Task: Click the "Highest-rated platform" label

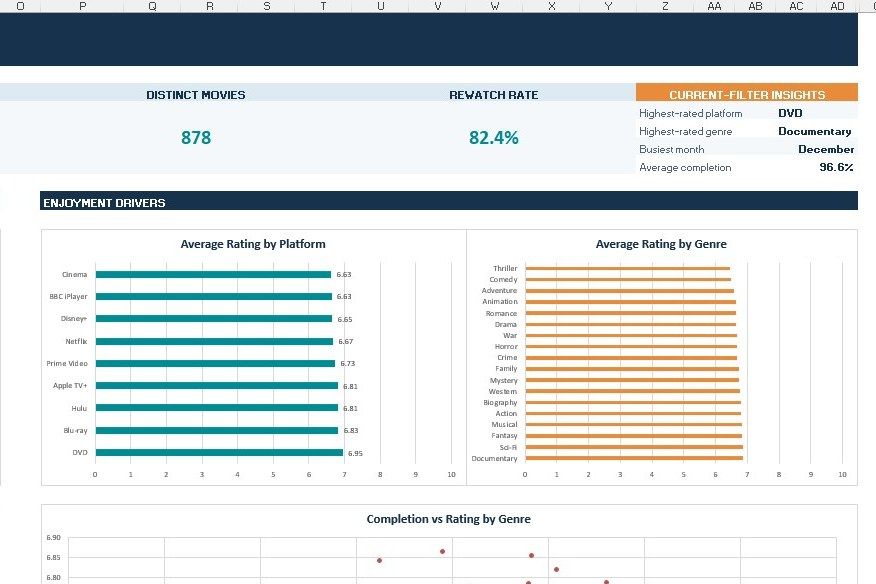Action: click(x=691, y=113)
